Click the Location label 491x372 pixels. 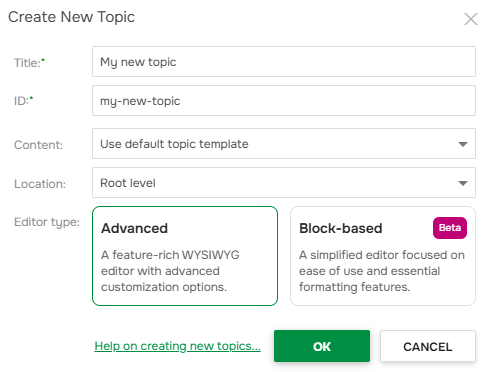click(40, 184)
